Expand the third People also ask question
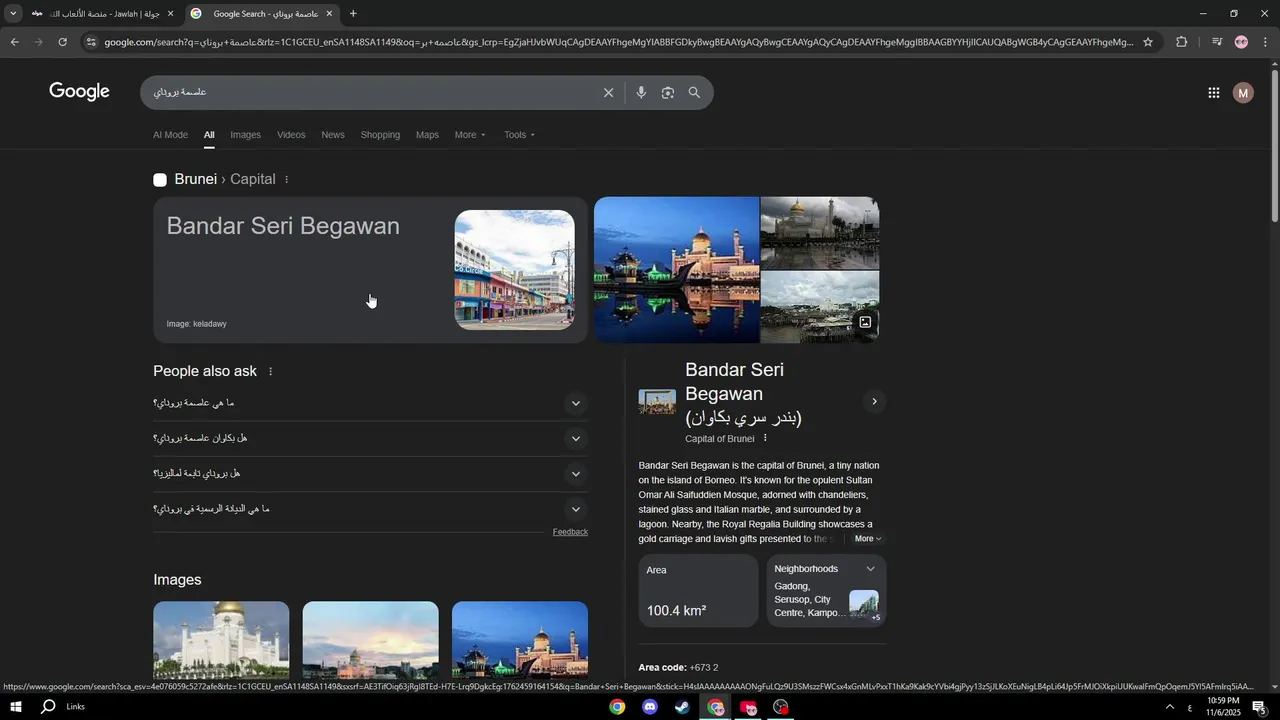 [x=575, y=474]
